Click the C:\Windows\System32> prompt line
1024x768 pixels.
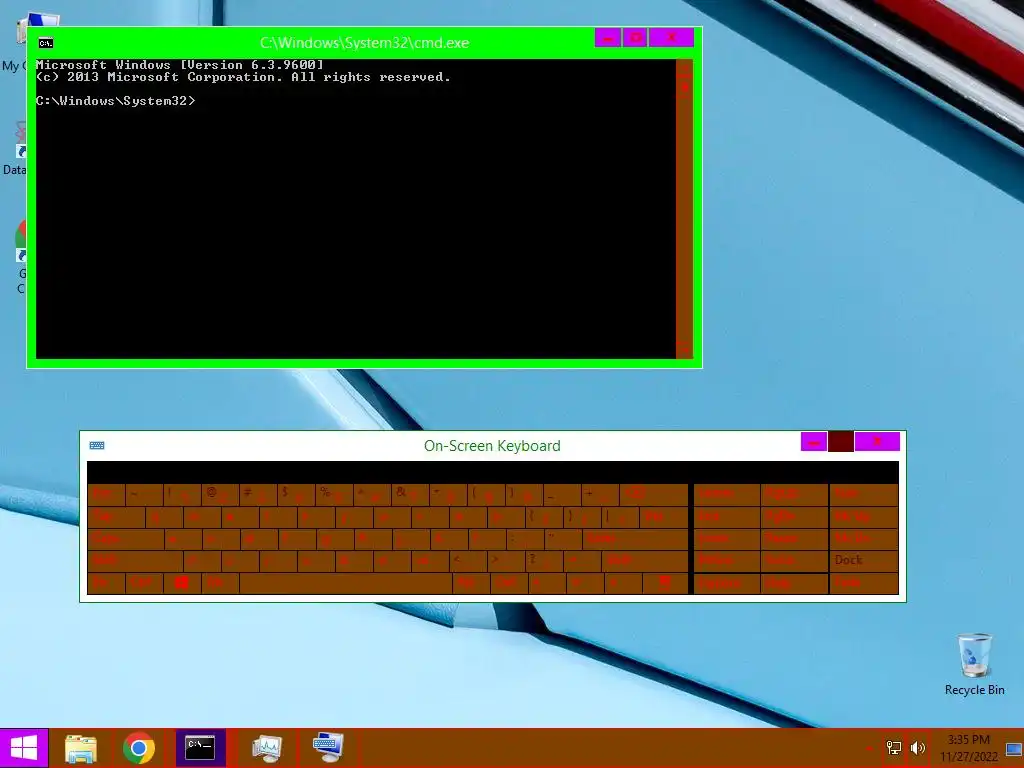click(116, 101)
